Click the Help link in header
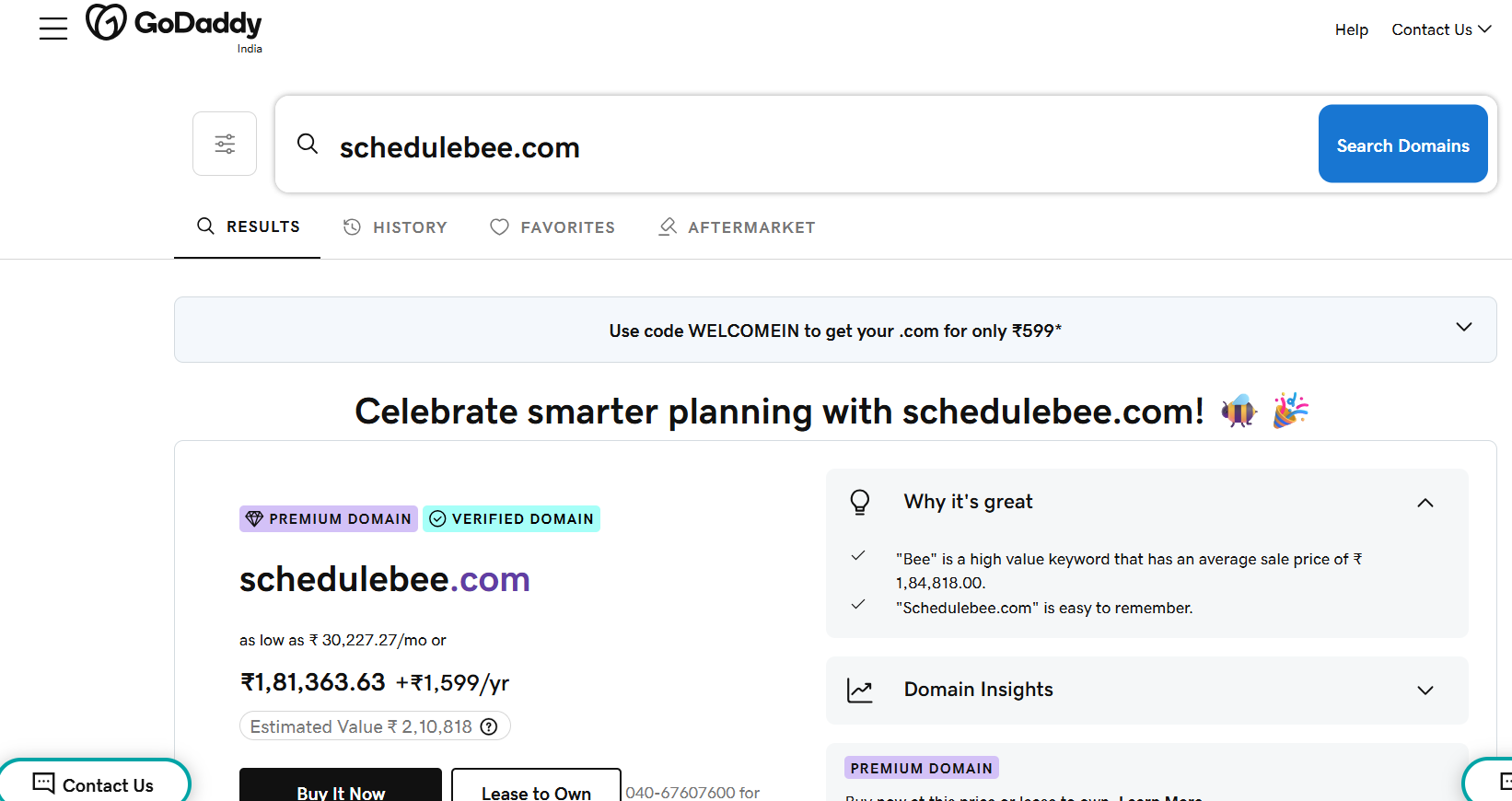 tap(1351, 29)
